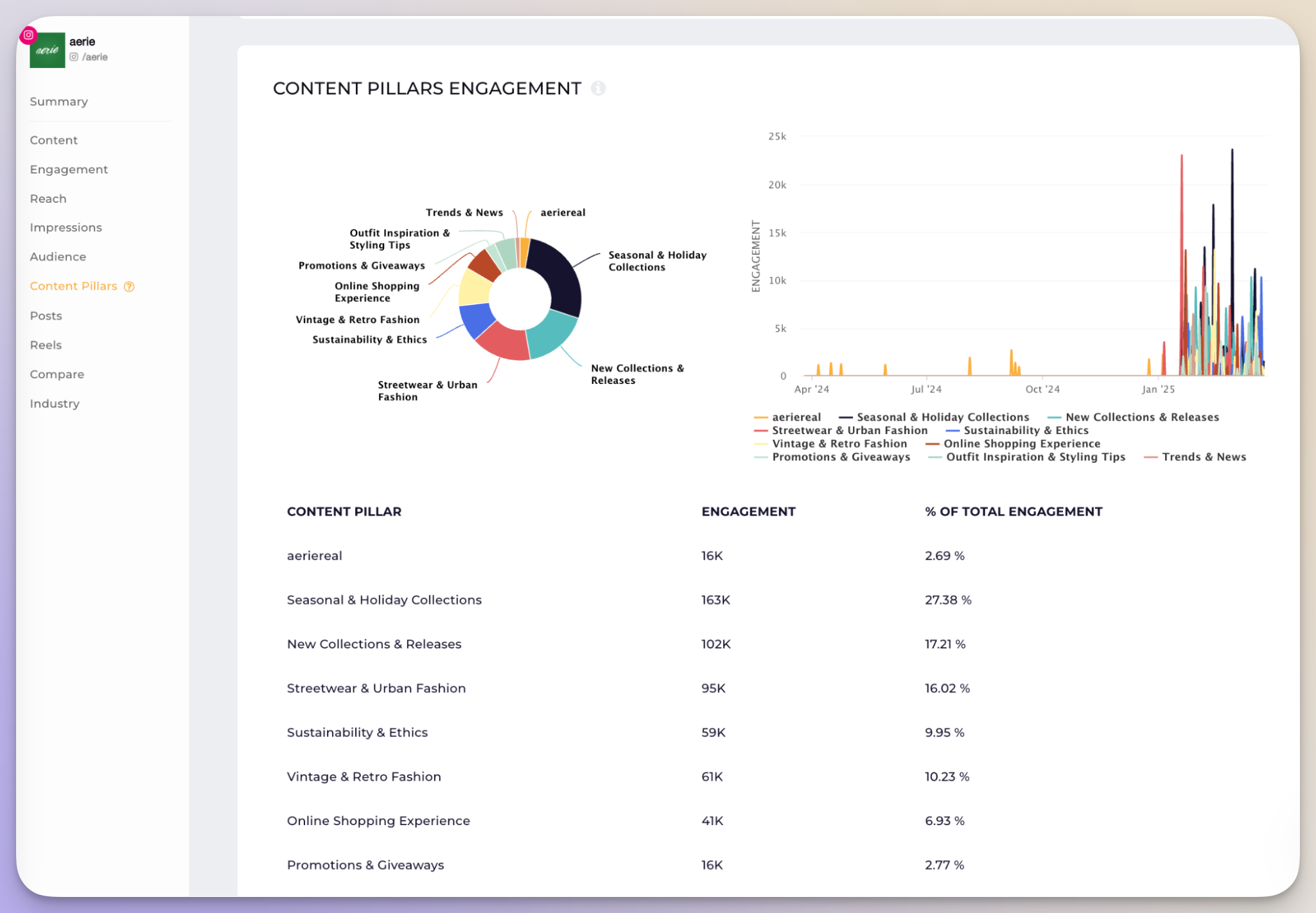Toggle Sustainability & Ethics legend series
The width and height of the screenshot is (1316, 913).
(x=1017, y=431)
